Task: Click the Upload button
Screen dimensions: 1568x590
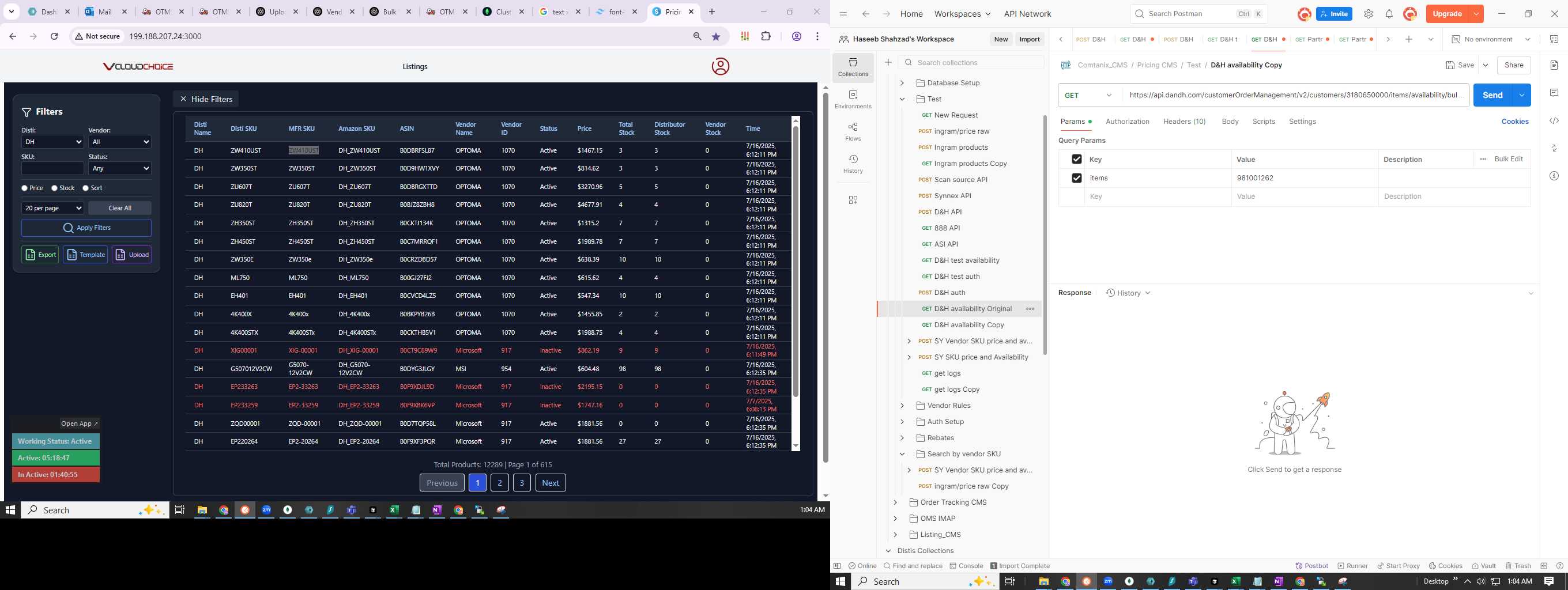Action: (131, 255)
